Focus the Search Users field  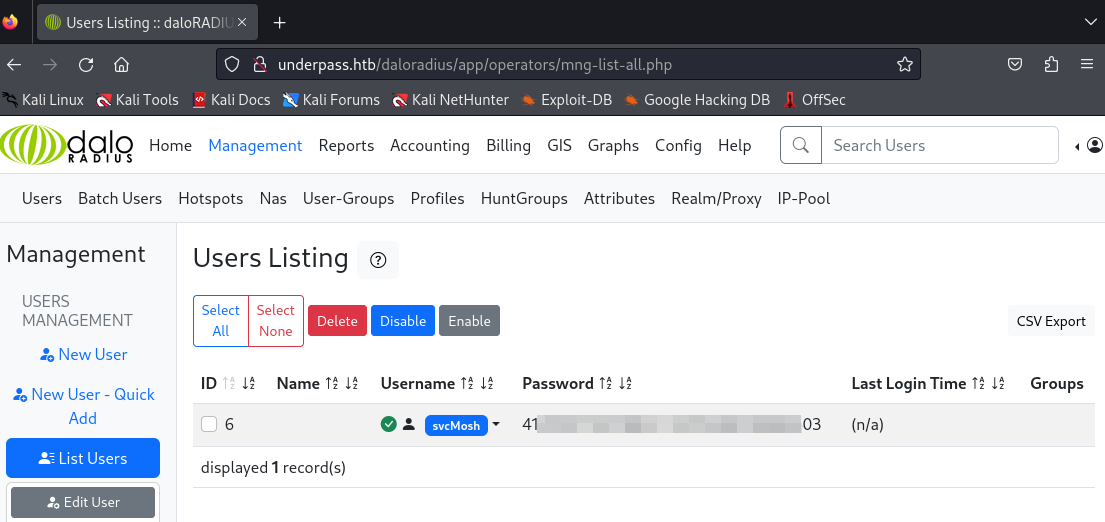click(939, 145)
